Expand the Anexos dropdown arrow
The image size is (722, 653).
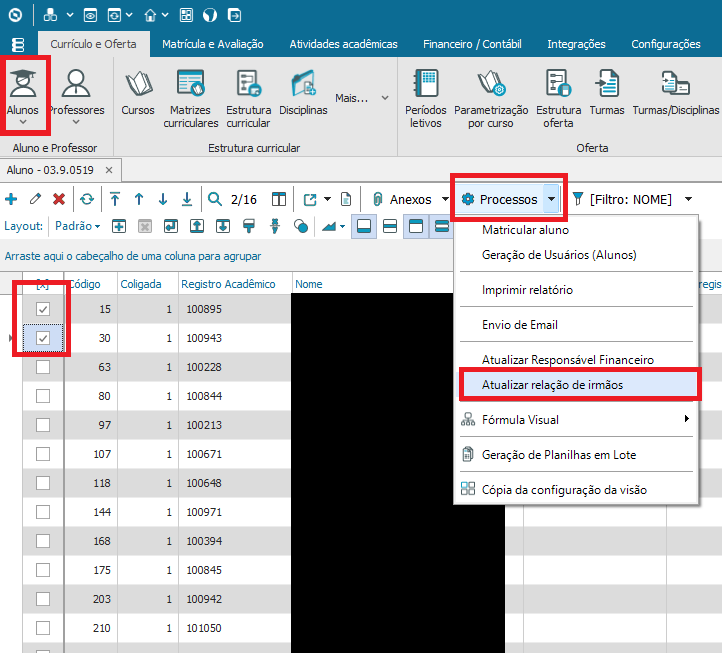[445, 199]
